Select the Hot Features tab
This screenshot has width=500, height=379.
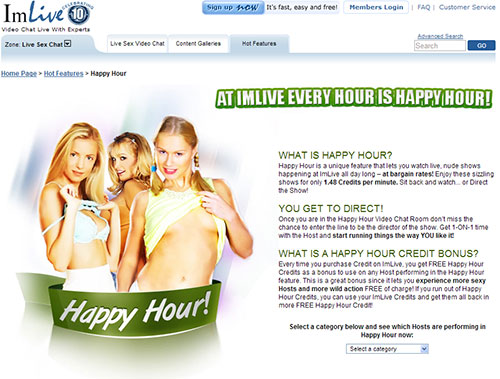(x=259, y=44)
